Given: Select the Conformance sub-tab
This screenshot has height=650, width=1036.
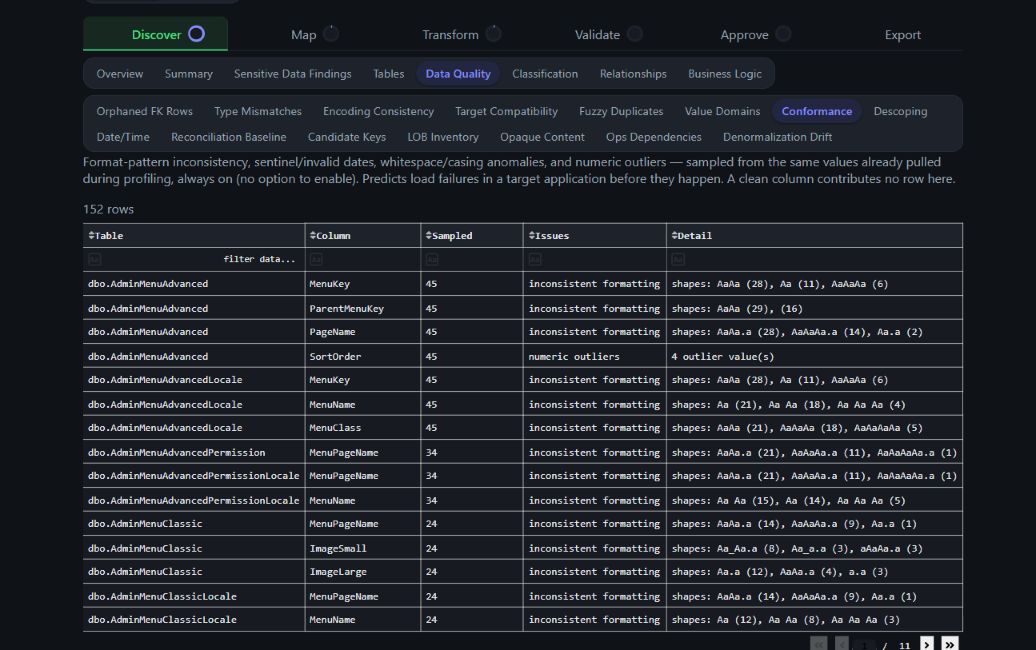Looking at the screenshot, I should click(x=817, y=112).
